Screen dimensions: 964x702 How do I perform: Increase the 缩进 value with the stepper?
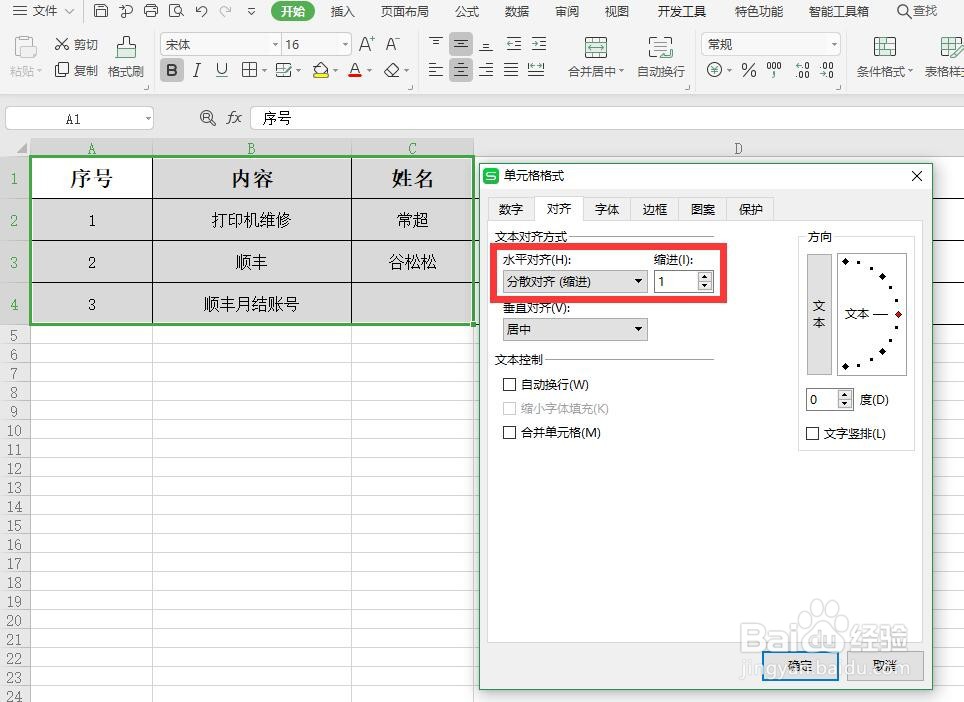click(705, 277)
